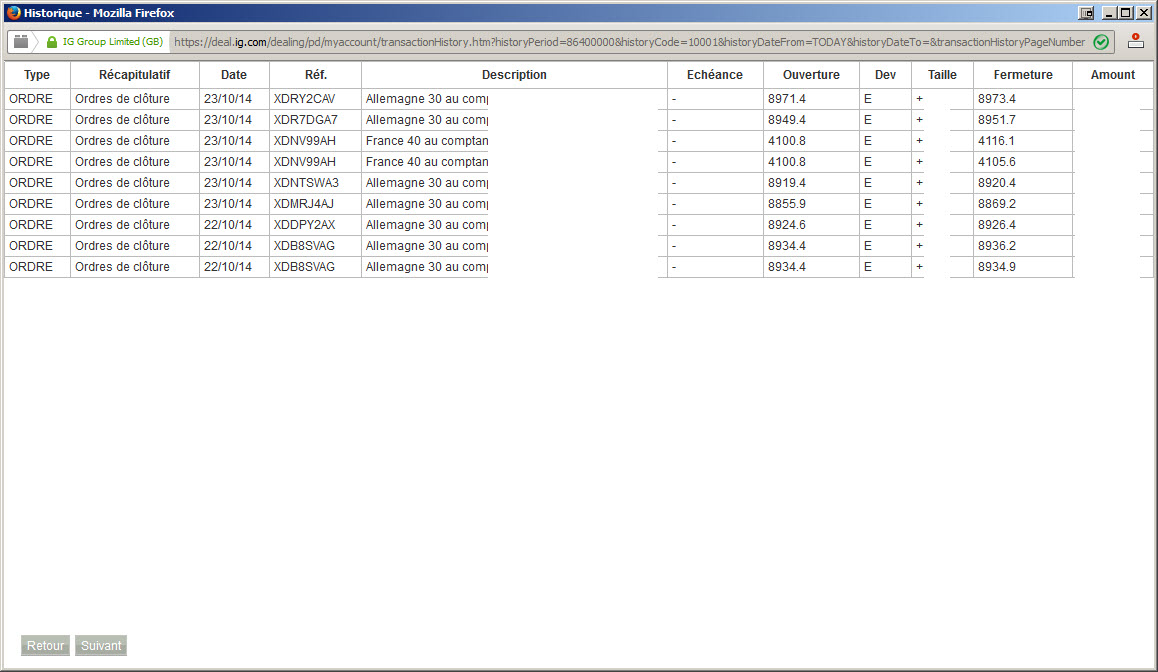
Task: Click closing price 8951.7
Action: tap(997, 120)
